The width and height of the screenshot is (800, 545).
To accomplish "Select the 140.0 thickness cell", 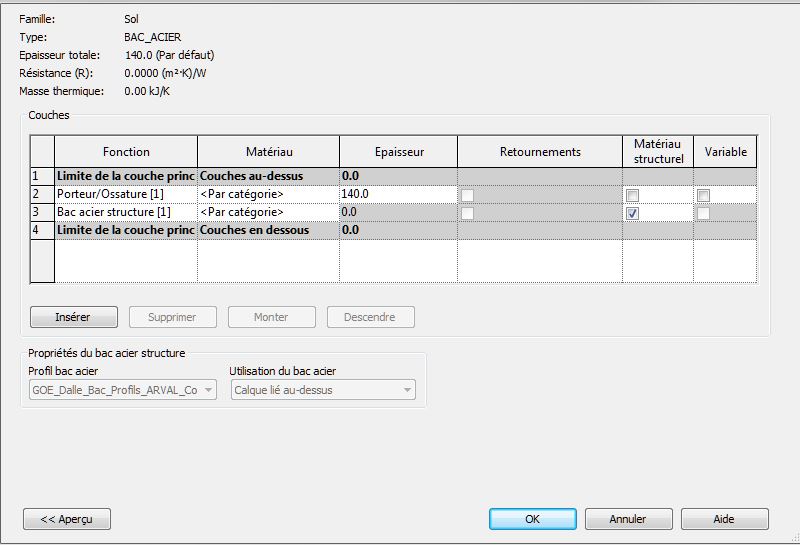I will [x=398, y=194].
